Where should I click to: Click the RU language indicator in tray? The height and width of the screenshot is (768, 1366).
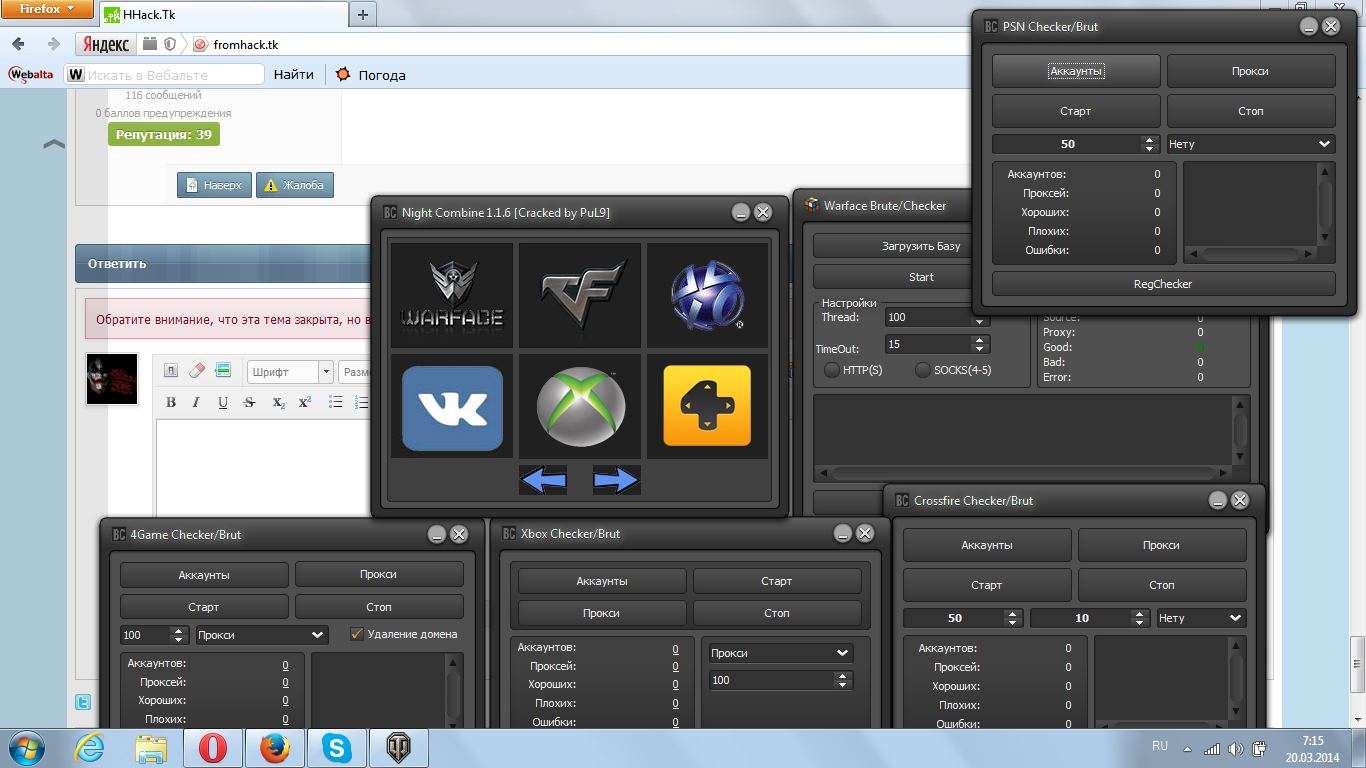click(1160, 746)
